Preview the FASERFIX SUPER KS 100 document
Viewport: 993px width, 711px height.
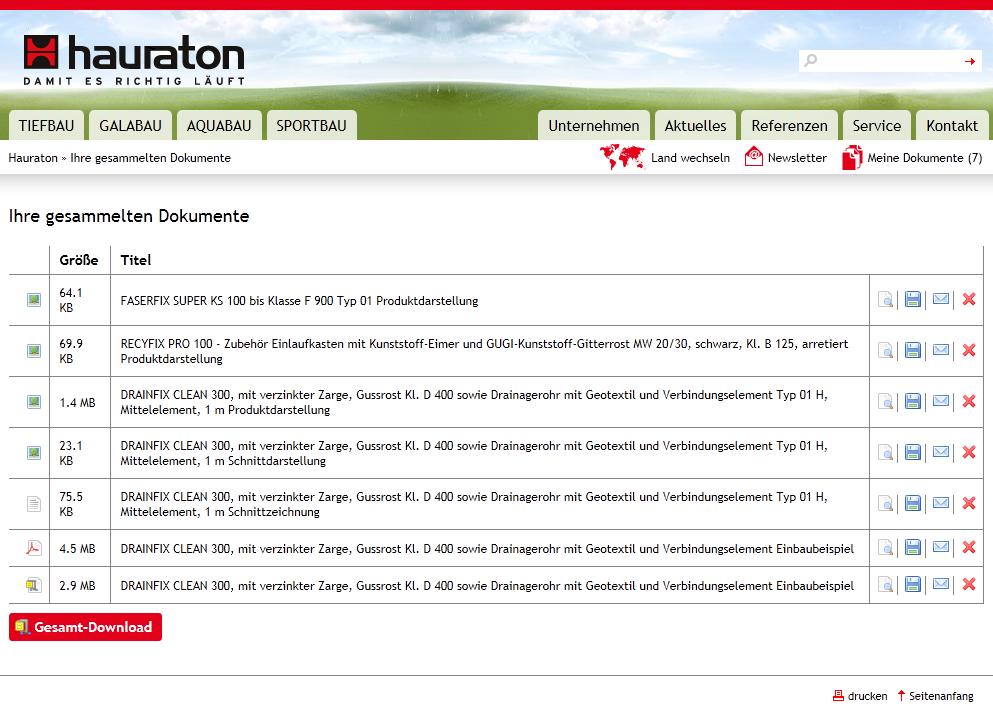point(886,300)
